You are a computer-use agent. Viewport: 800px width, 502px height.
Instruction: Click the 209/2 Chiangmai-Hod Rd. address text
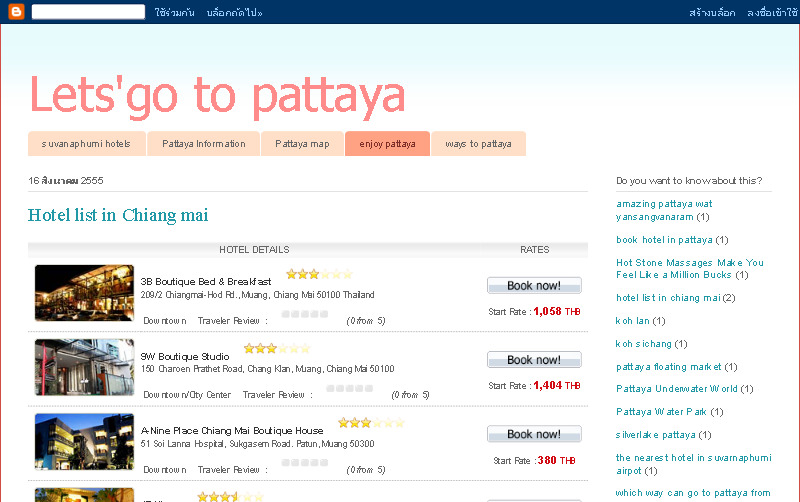click(x=257, y=295)
